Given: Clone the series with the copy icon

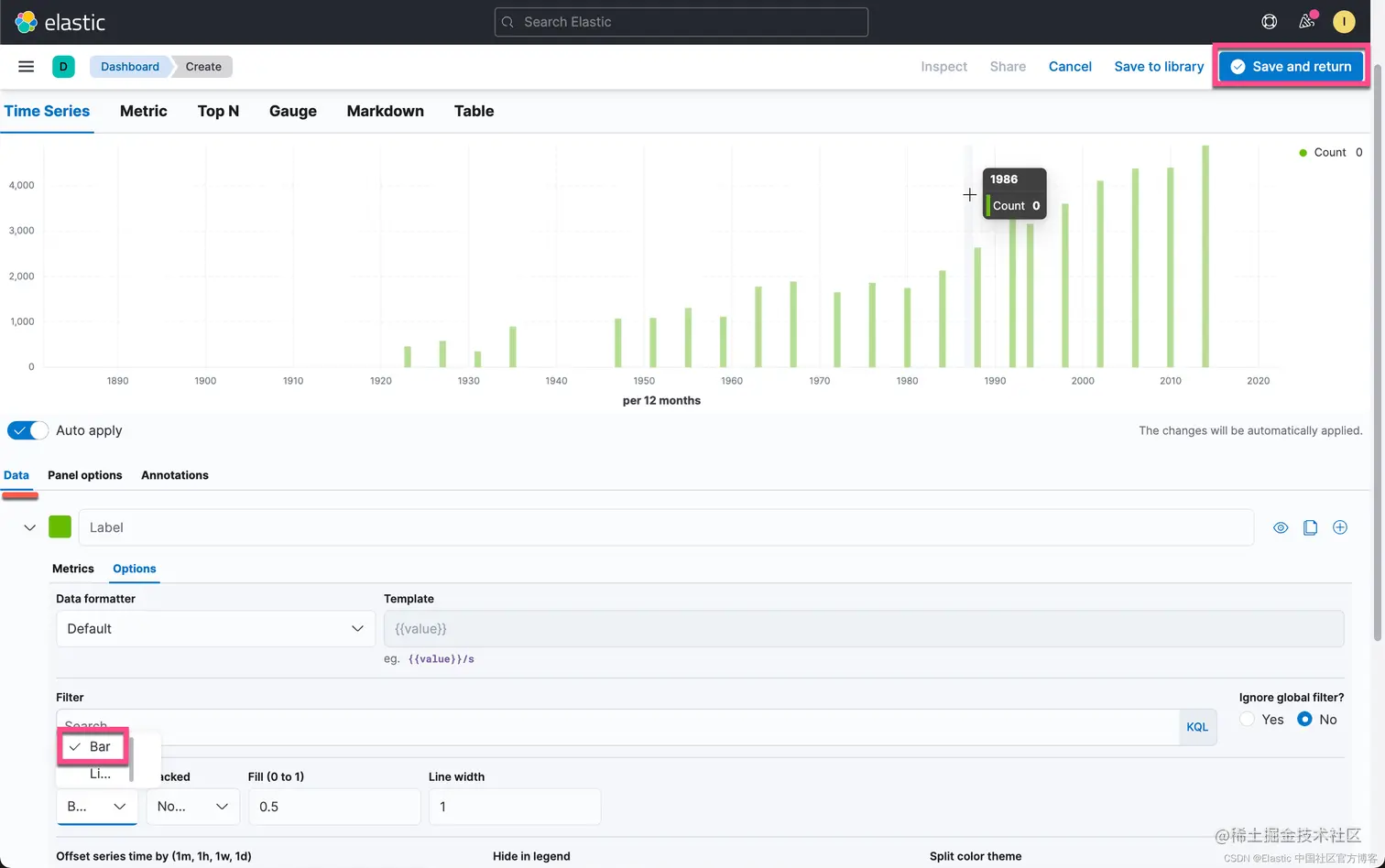Looking at the screenshot, I should 1310,527.
